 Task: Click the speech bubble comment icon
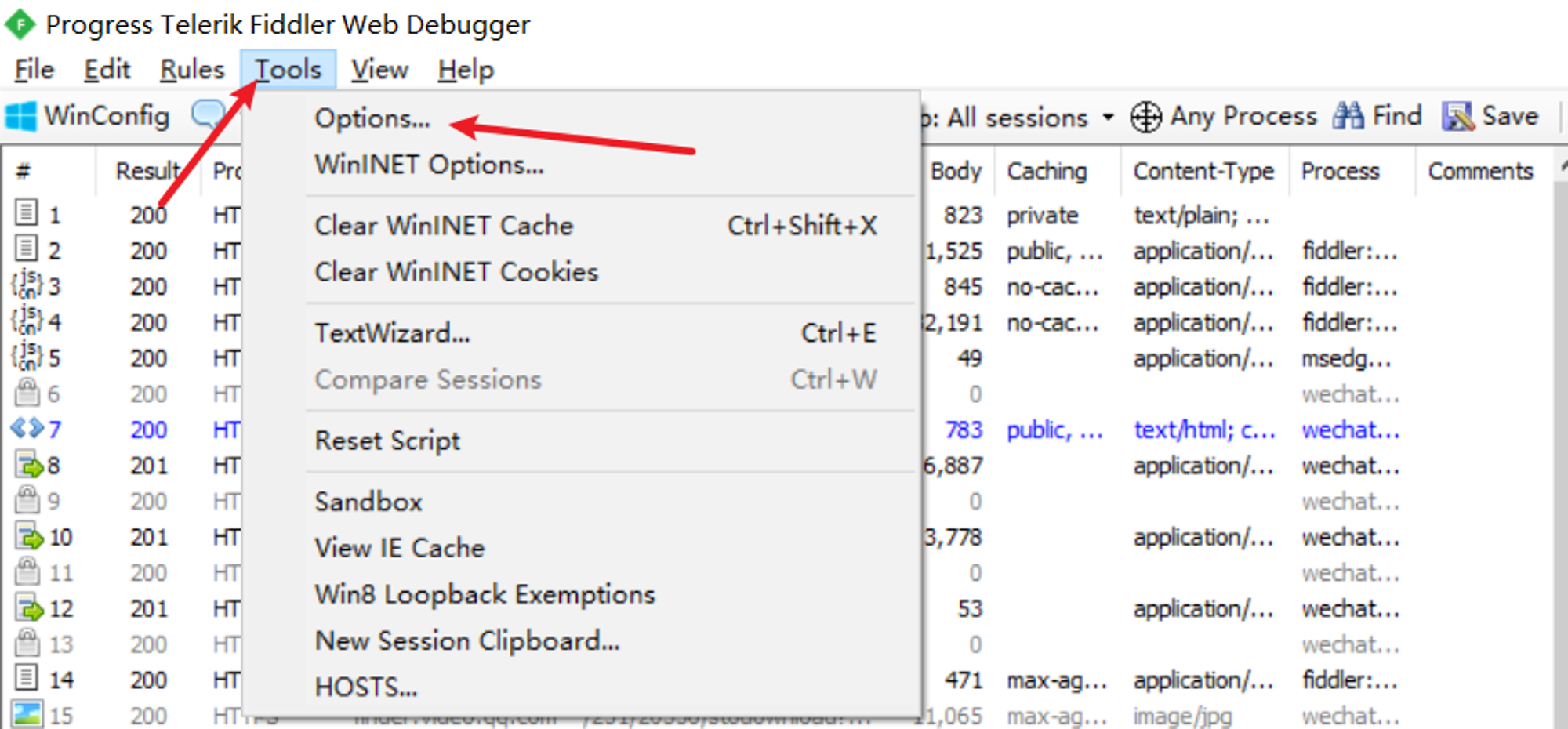209,115
